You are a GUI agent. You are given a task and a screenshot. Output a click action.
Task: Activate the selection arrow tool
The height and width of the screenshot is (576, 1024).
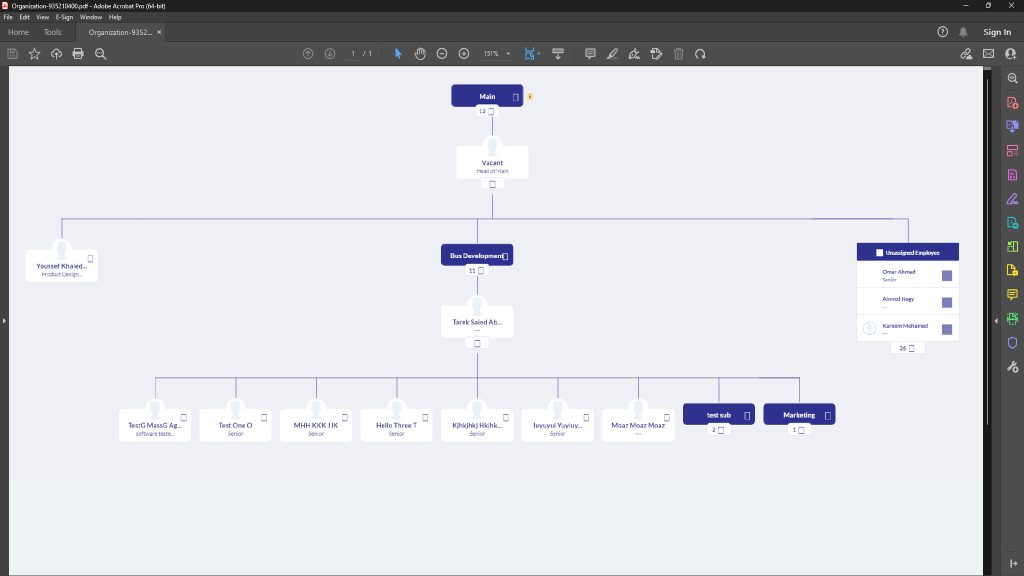coord(398,54)
